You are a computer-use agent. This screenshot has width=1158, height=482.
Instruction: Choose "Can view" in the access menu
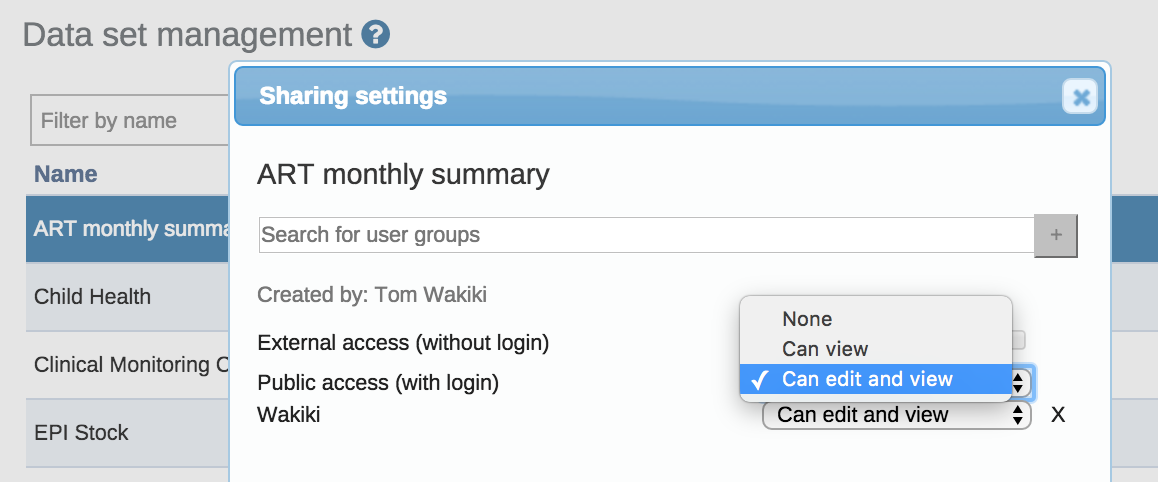pyautogui.click(x=825, y=349)
